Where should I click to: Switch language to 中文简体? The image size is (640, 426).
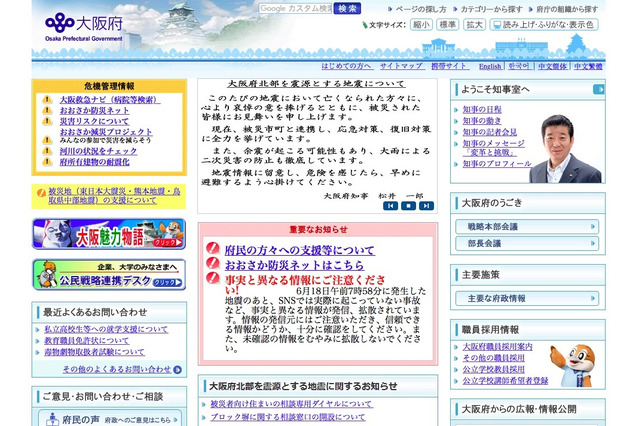[552, 66]
